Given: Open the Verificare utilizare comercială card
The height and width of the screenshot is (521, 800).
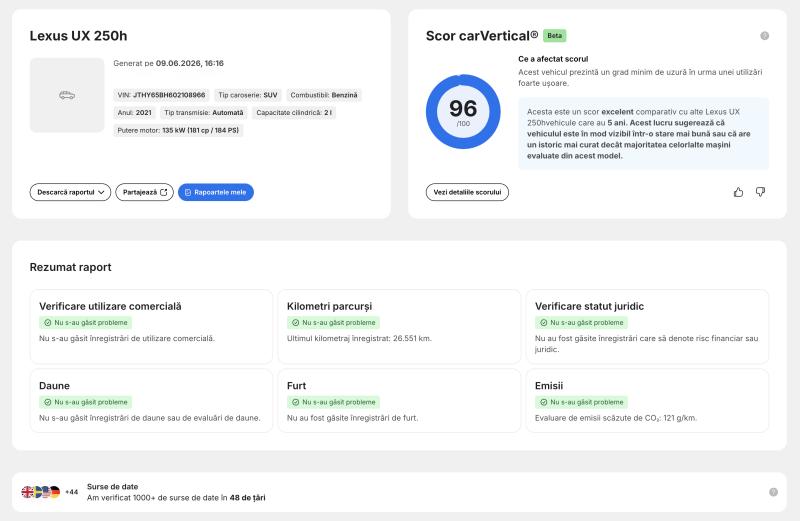Looking at the screenshot, I should click(x=152, y=327).
